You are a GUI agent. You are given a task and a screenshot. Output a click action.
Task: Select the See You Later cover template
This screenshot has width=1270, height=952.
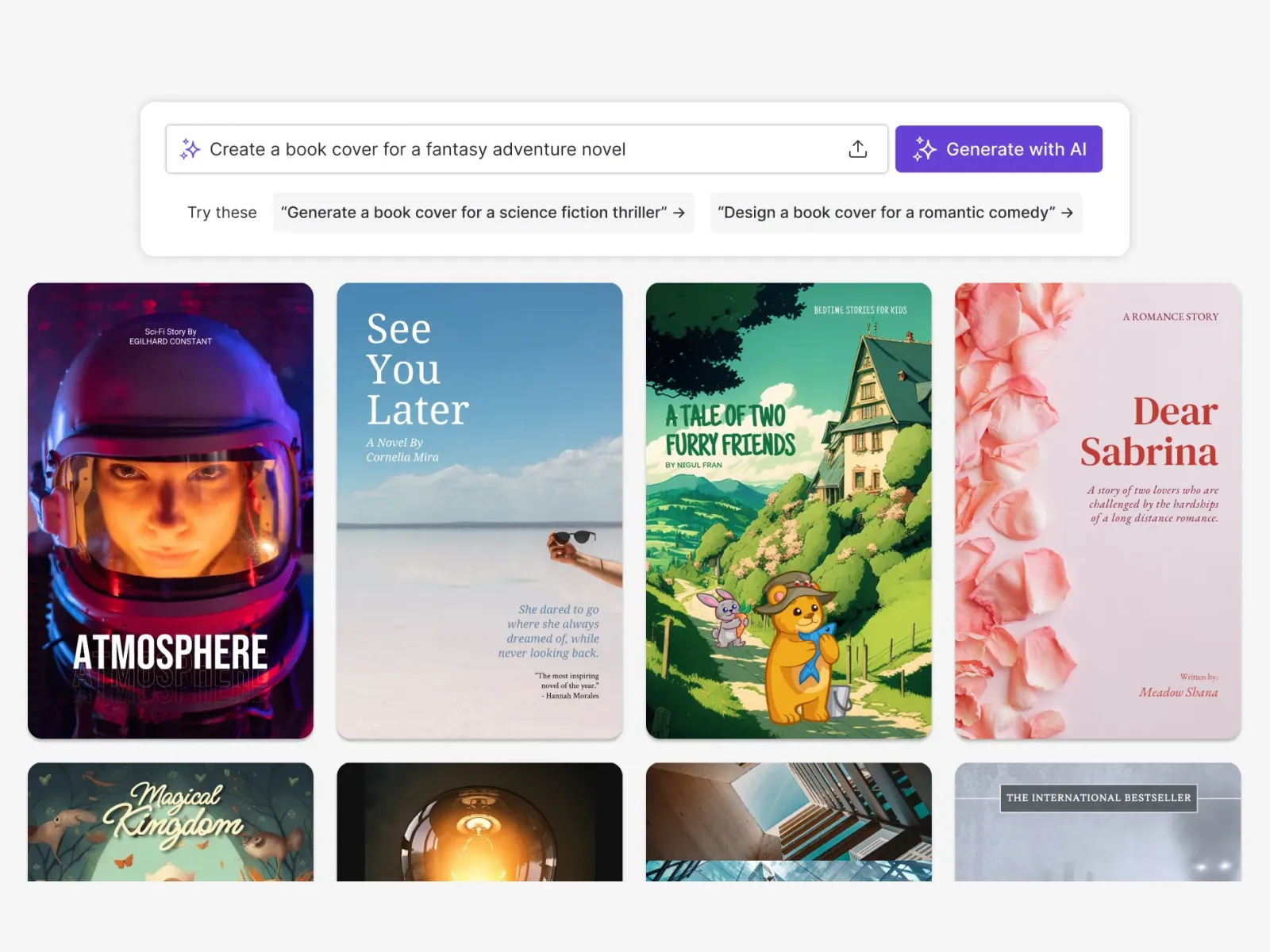point(479,510)
